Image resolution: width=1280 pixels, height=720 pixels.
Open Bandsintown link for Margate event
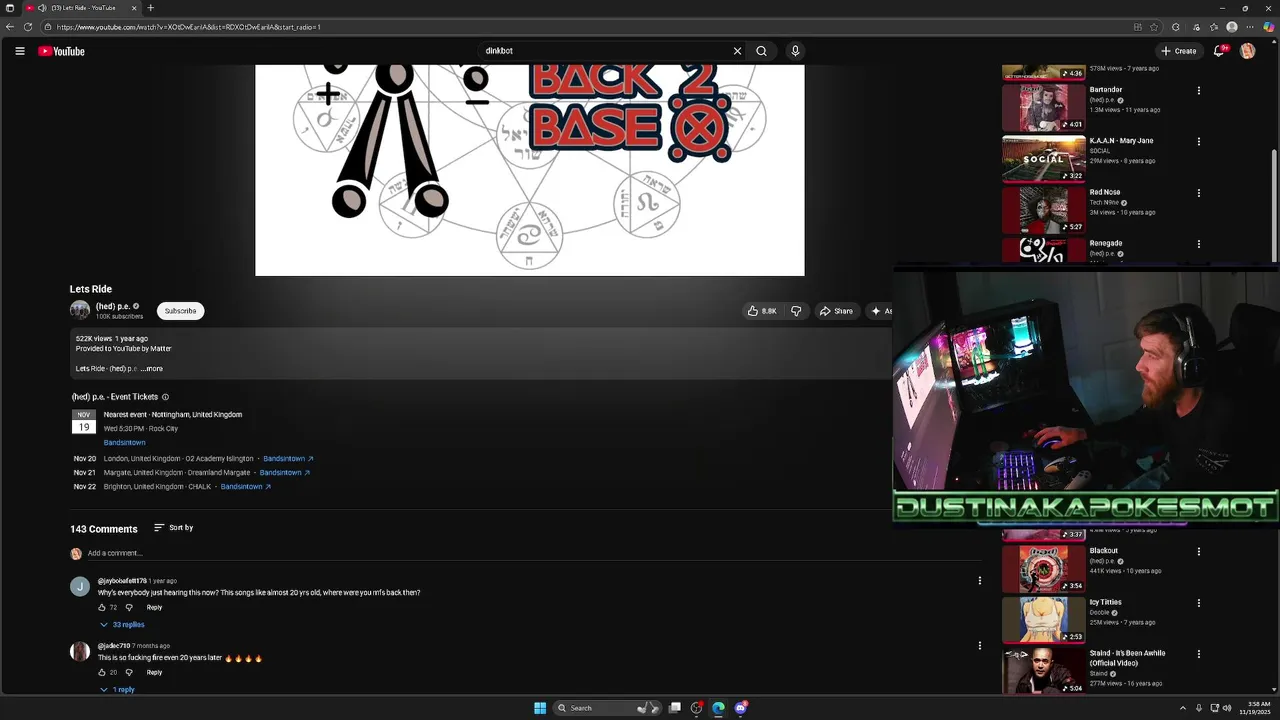[284, 472]
